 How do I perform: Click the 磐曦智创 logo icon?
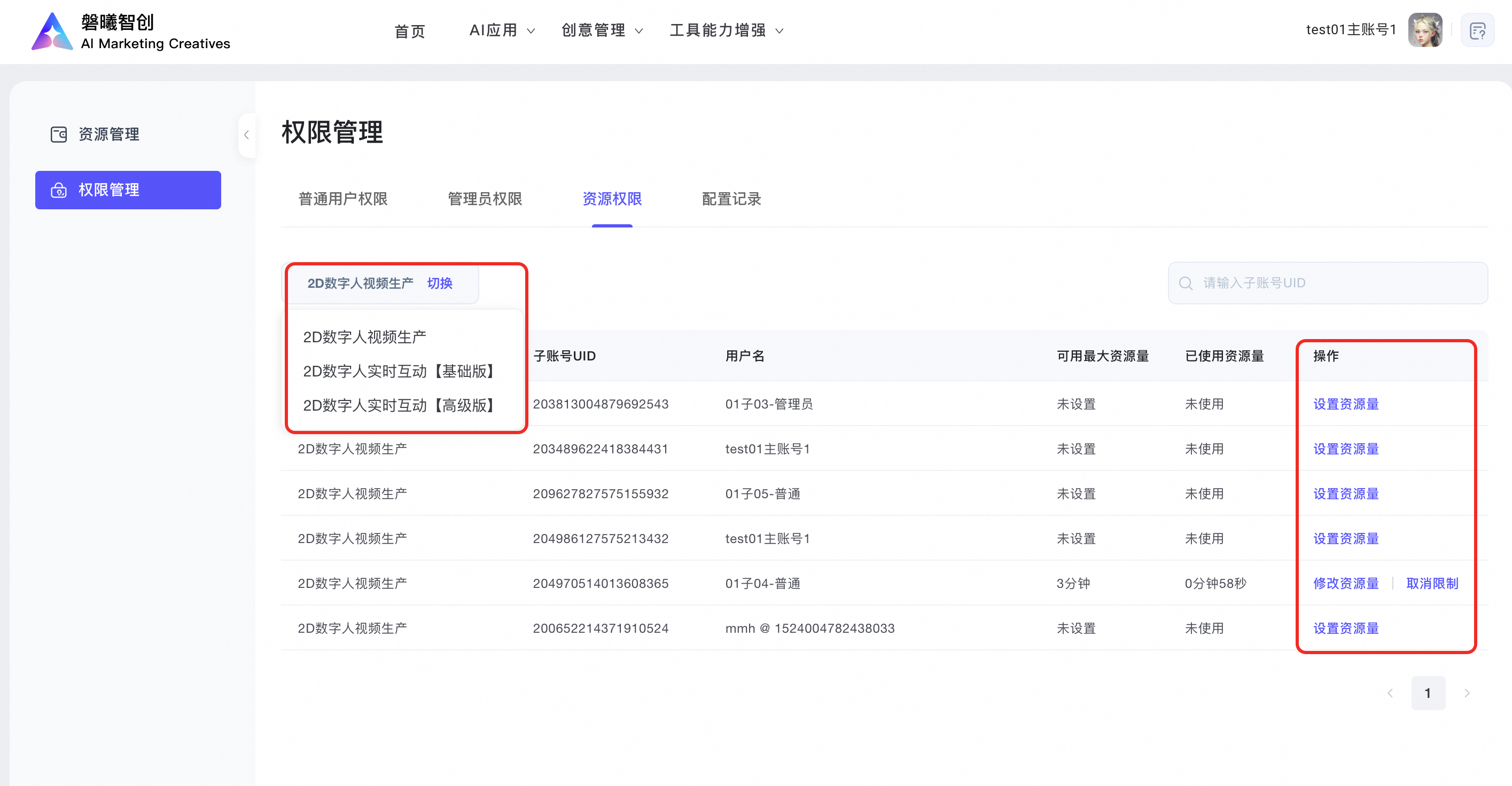pyautogui.click(x=52, y=32)
